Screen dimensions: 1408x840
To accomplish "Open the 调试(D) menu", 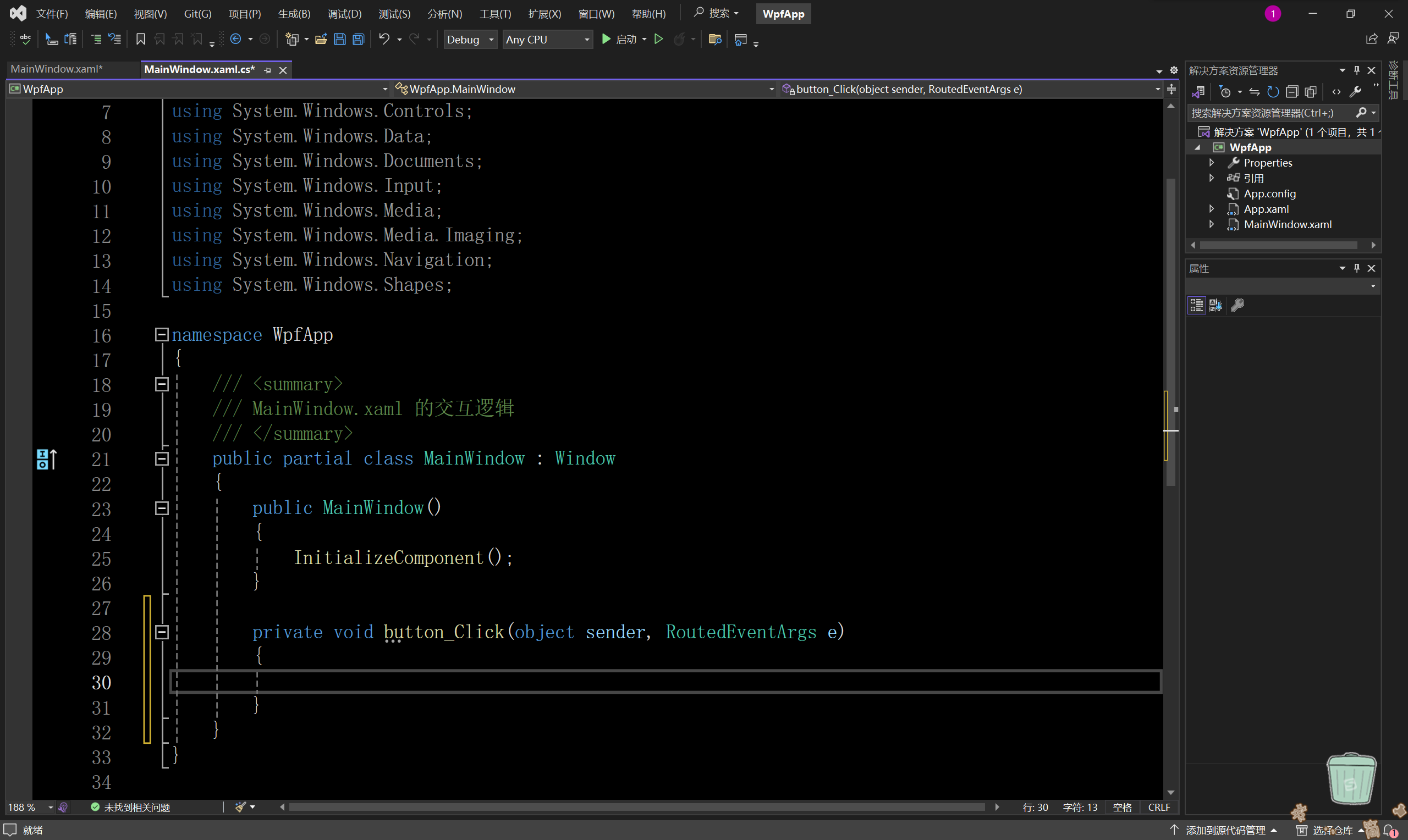I will coord(344,14).
